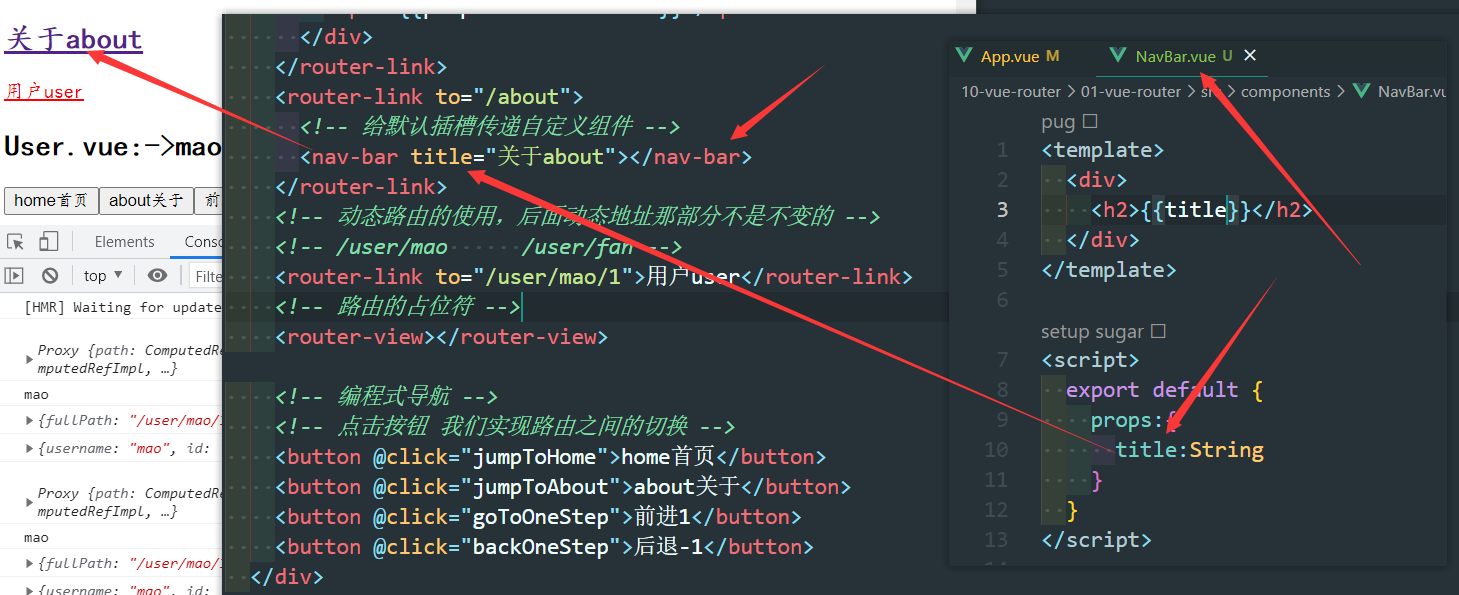Viewport: 1459px width, 595px height.
Task: Open the components breadcrumb segment
Action: click(1286, 91)
